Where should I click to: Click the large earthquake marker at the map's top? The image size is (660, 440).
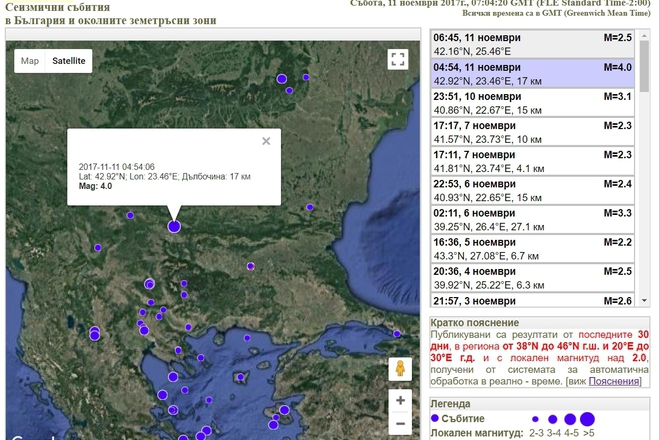coord(282,78)
